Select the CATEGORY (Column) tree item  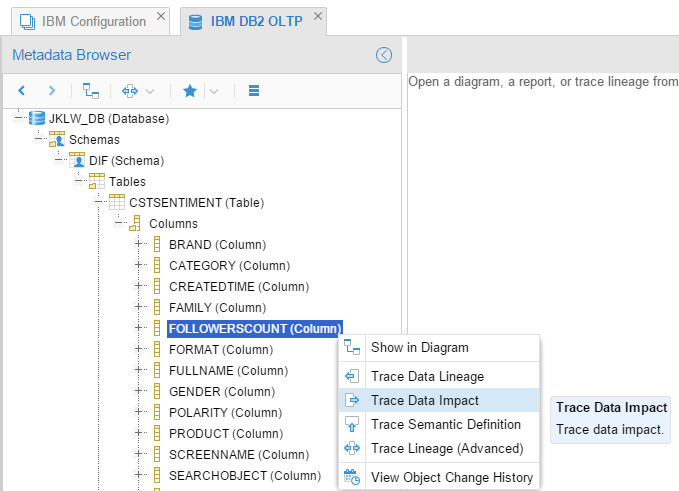230,265
